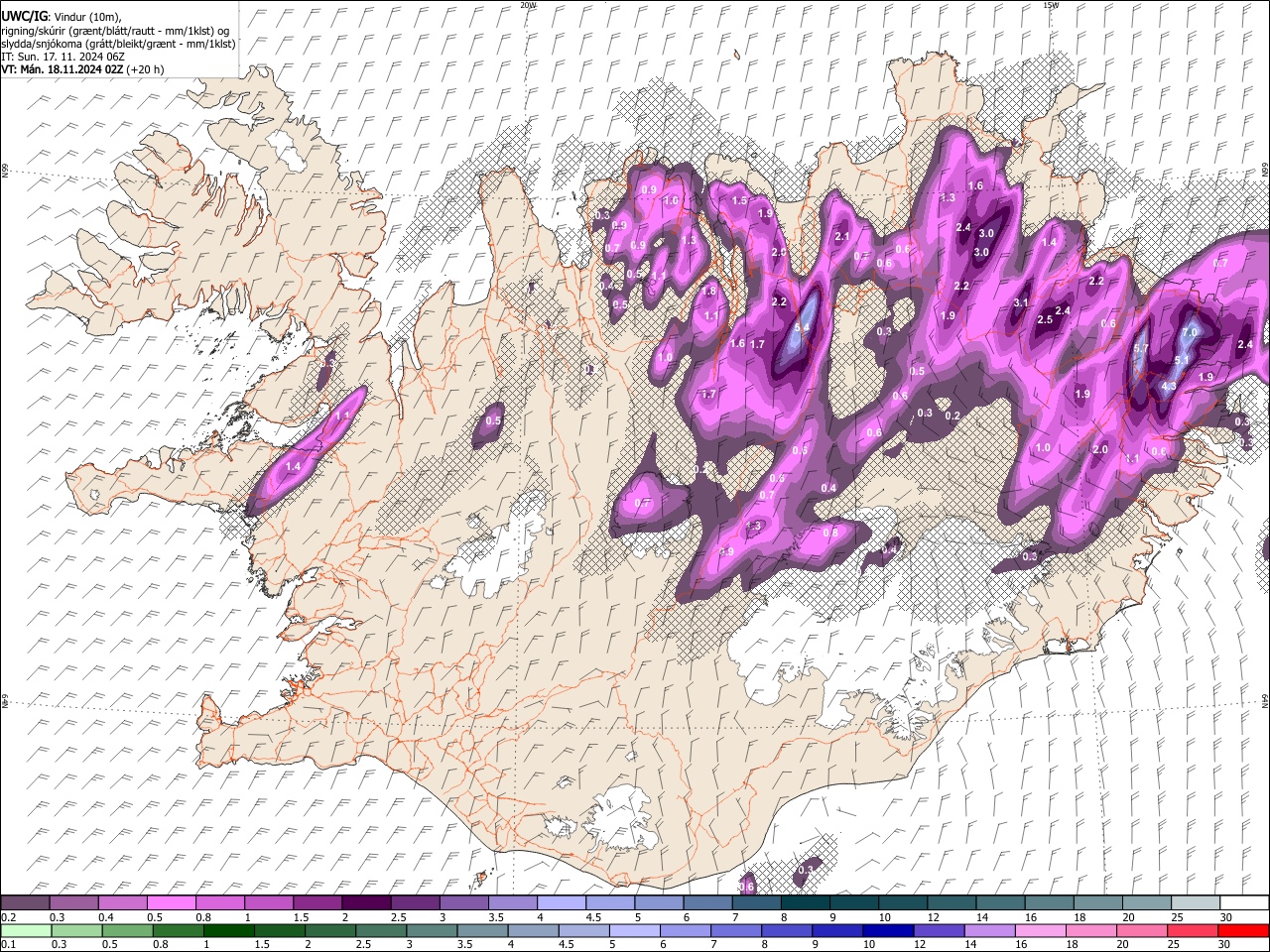Image resolution: width=1270 pixels, height=952 pixels.
Task: Click the "0.1" label in the rain legend row
Action: click(x=8, y=944)
